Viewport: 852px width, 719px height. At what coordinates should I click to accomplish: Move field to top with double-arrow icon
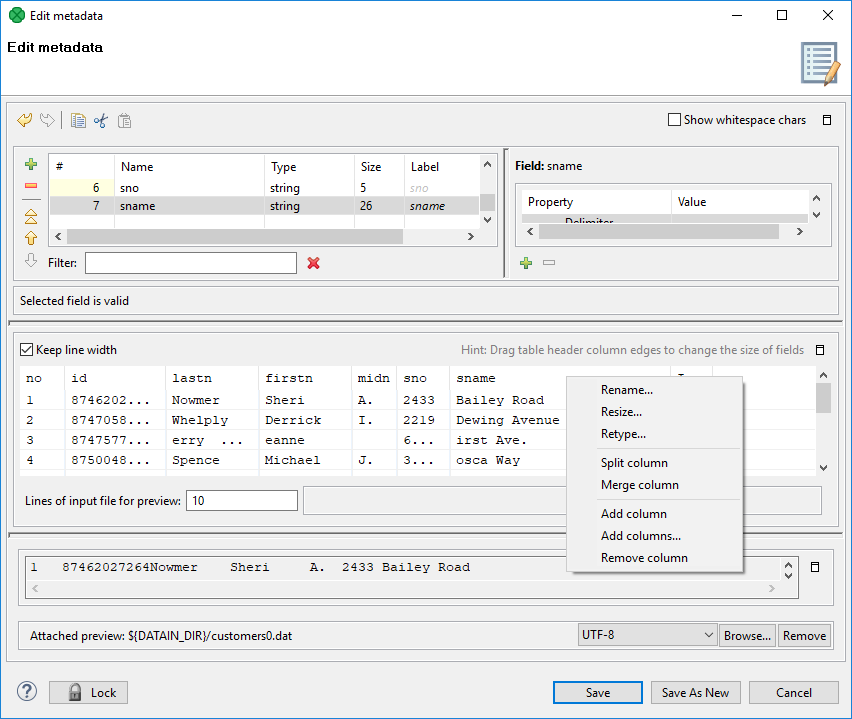tap(31, 215)
